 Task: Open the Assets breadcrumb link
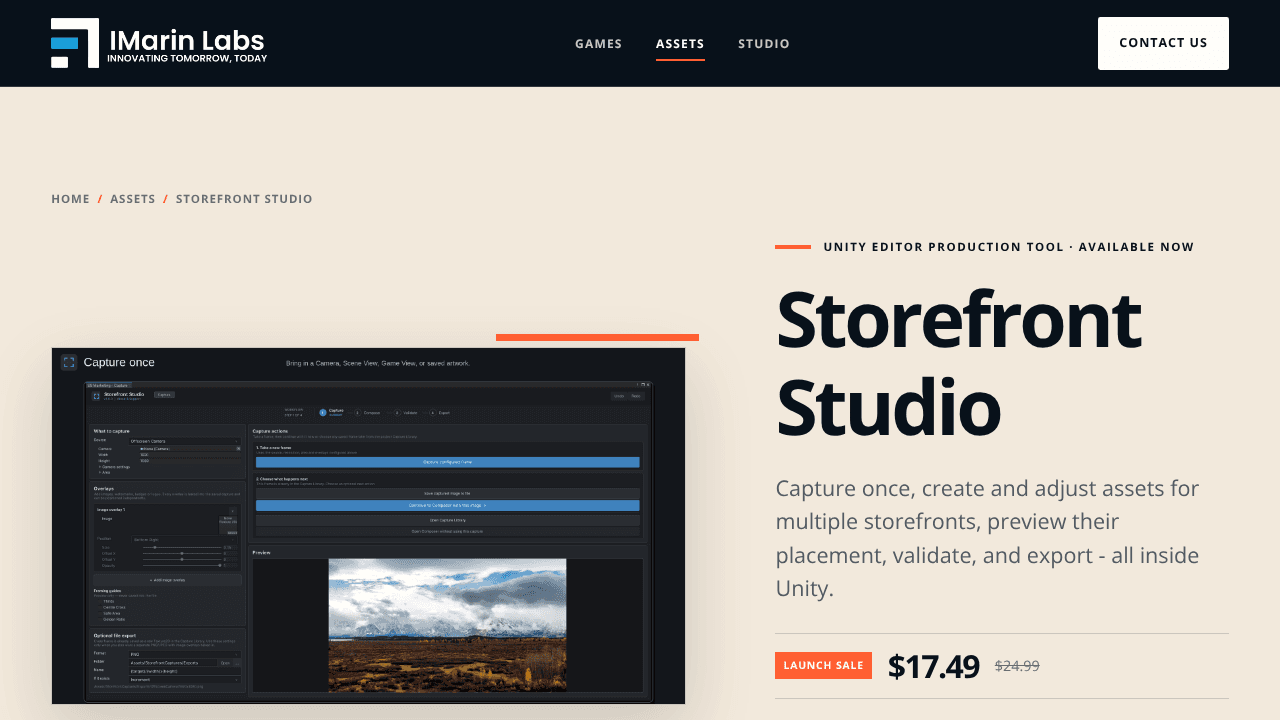click(133, 199)
